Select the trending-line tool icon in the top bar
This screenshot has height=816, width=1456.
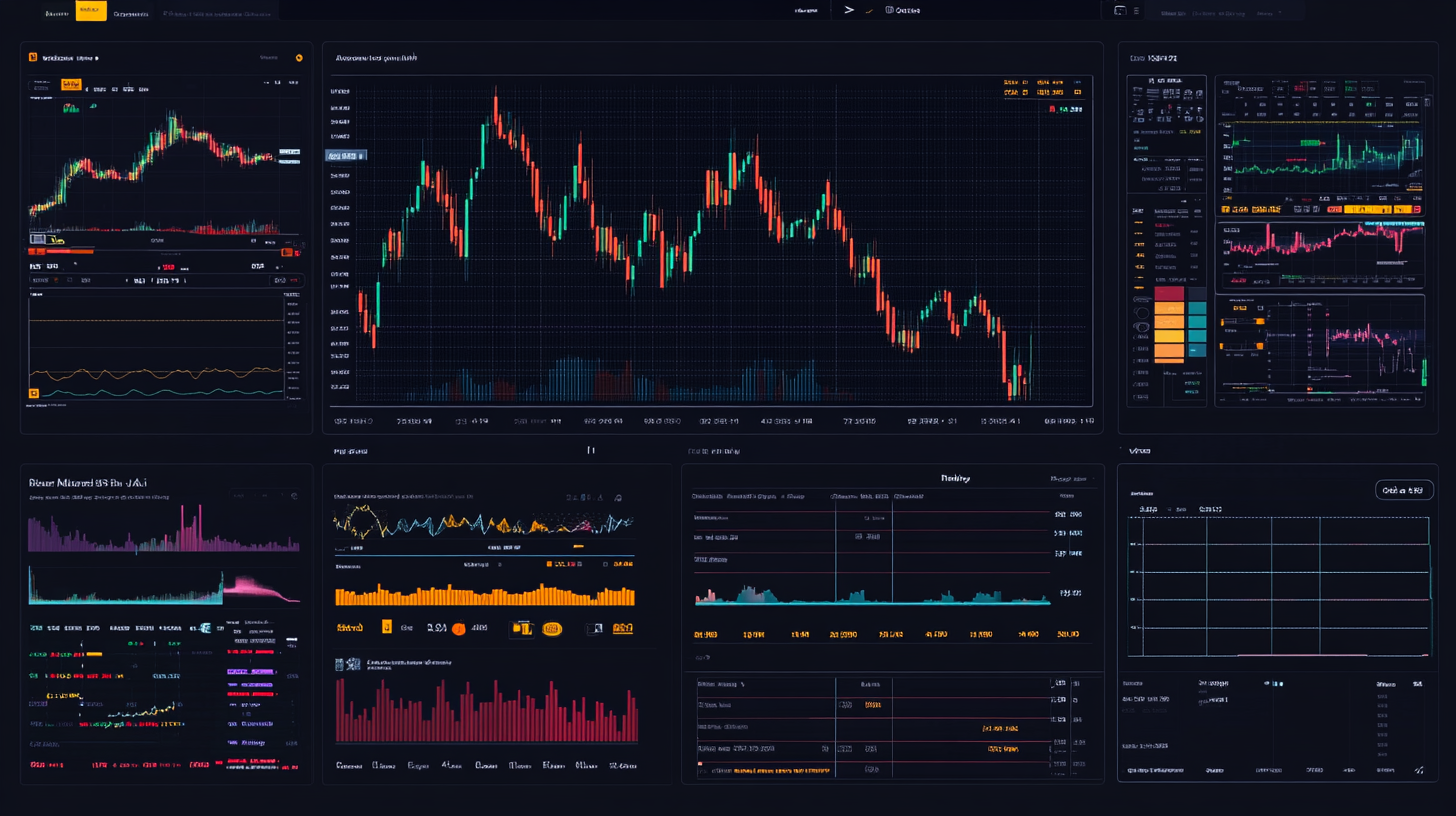[868, 11]
